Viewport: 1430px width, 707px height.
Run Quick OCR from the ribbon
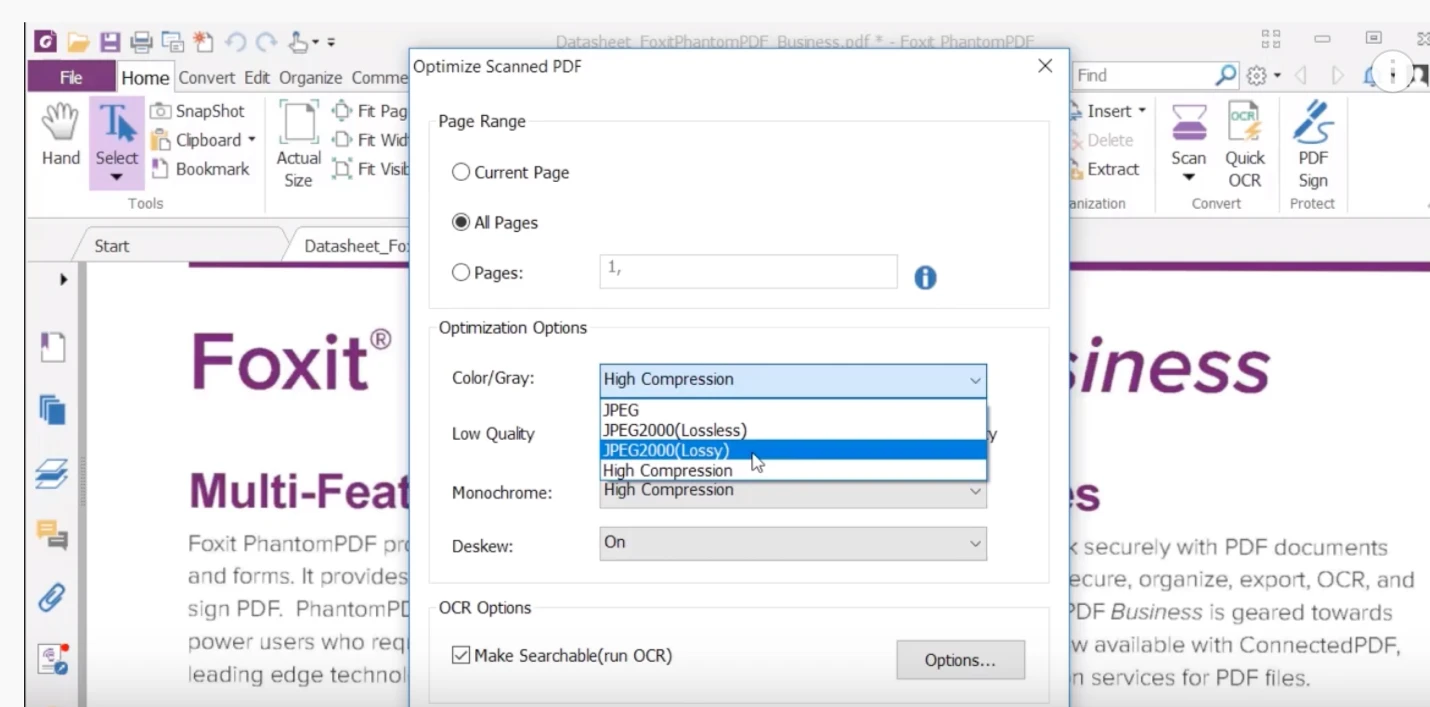click(1245, 146)
